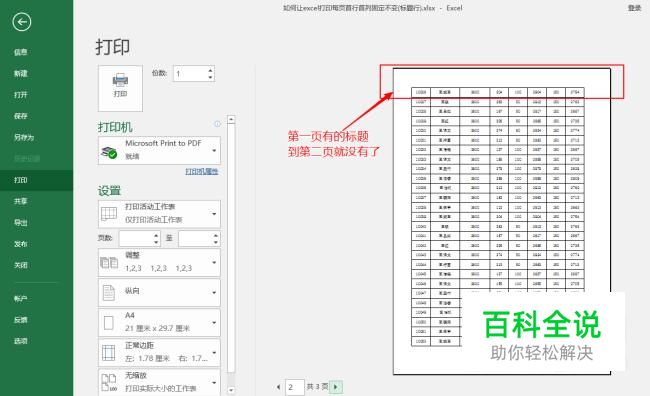Viewport: 650px width, 396px height.
Task: Open 共享 (Share) in the sidebar
Action: [20, 201]
